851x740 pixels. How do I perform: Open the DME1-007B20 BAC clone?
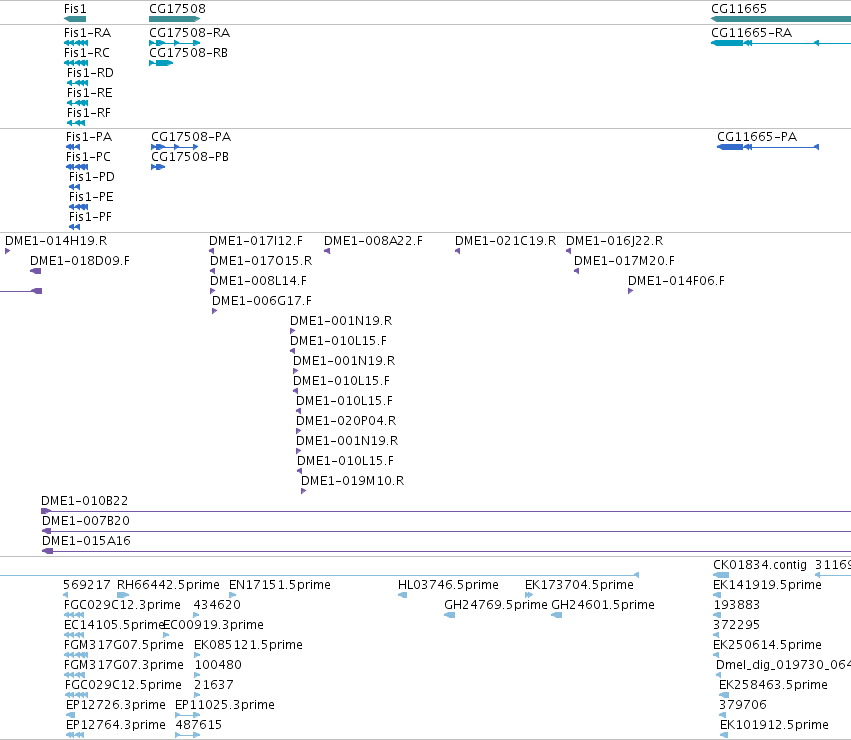tap(86, 521)
